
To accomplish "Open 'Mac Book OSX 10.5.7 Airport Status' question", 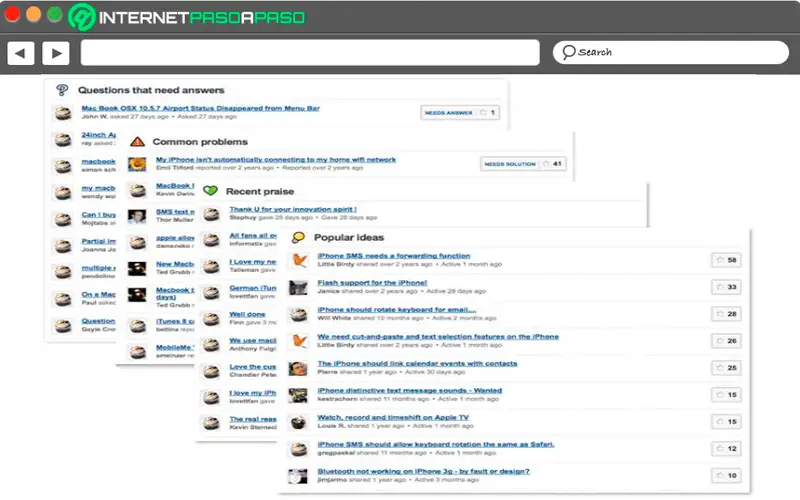I will coord(201,108).
